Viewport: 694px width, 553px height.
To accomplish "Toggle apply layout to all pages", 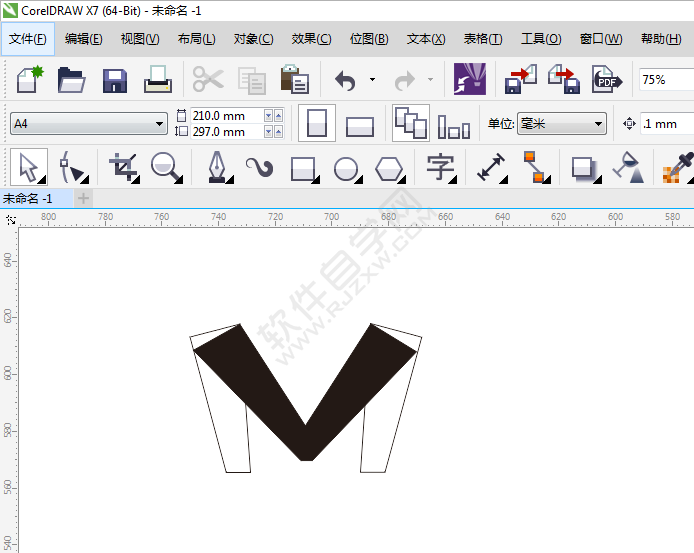I will tap(410, 123).
